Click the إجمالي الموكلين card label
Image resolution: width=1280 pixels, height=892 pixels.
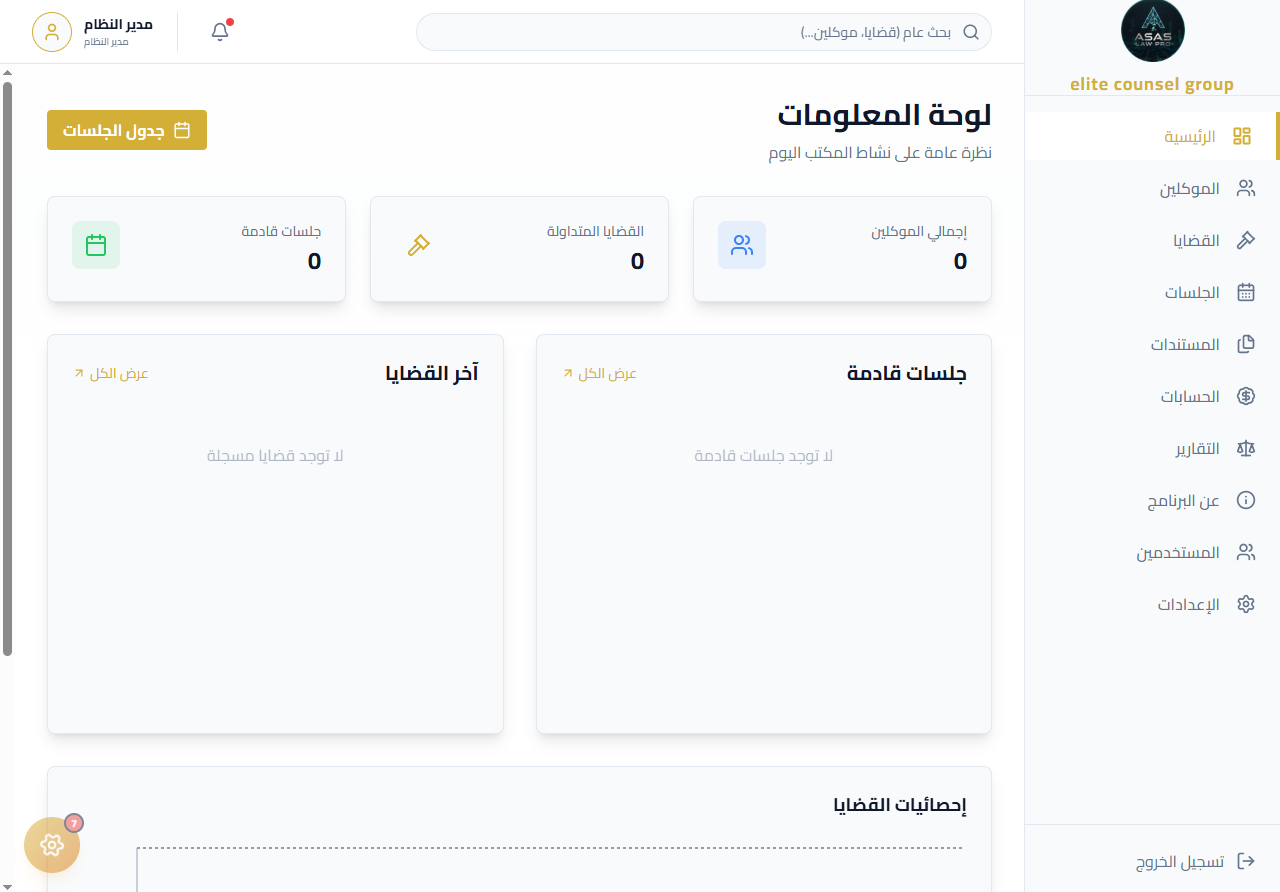920,231
